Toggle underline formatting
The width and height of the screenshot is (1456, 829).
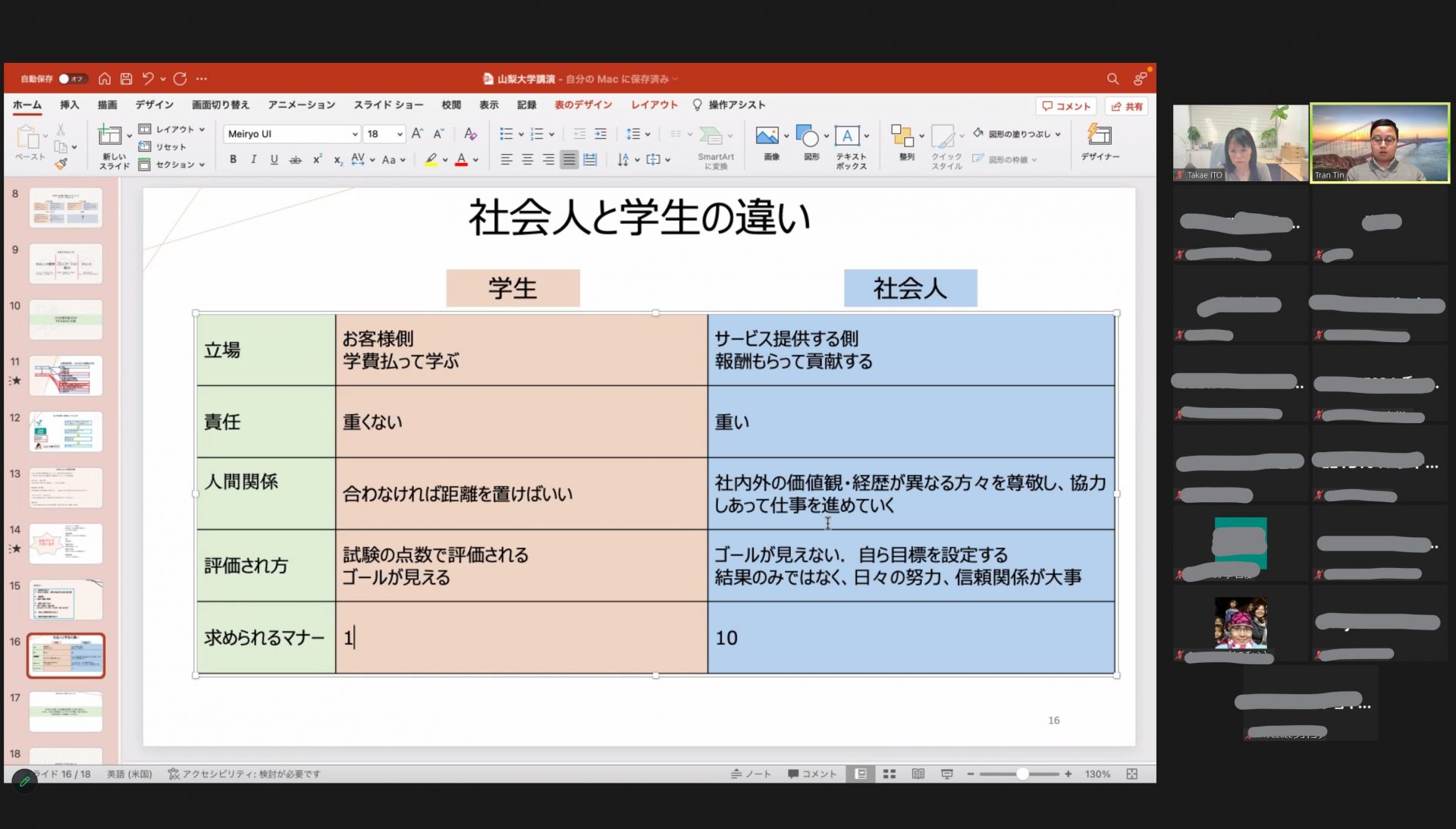click(x=274, y=160)
